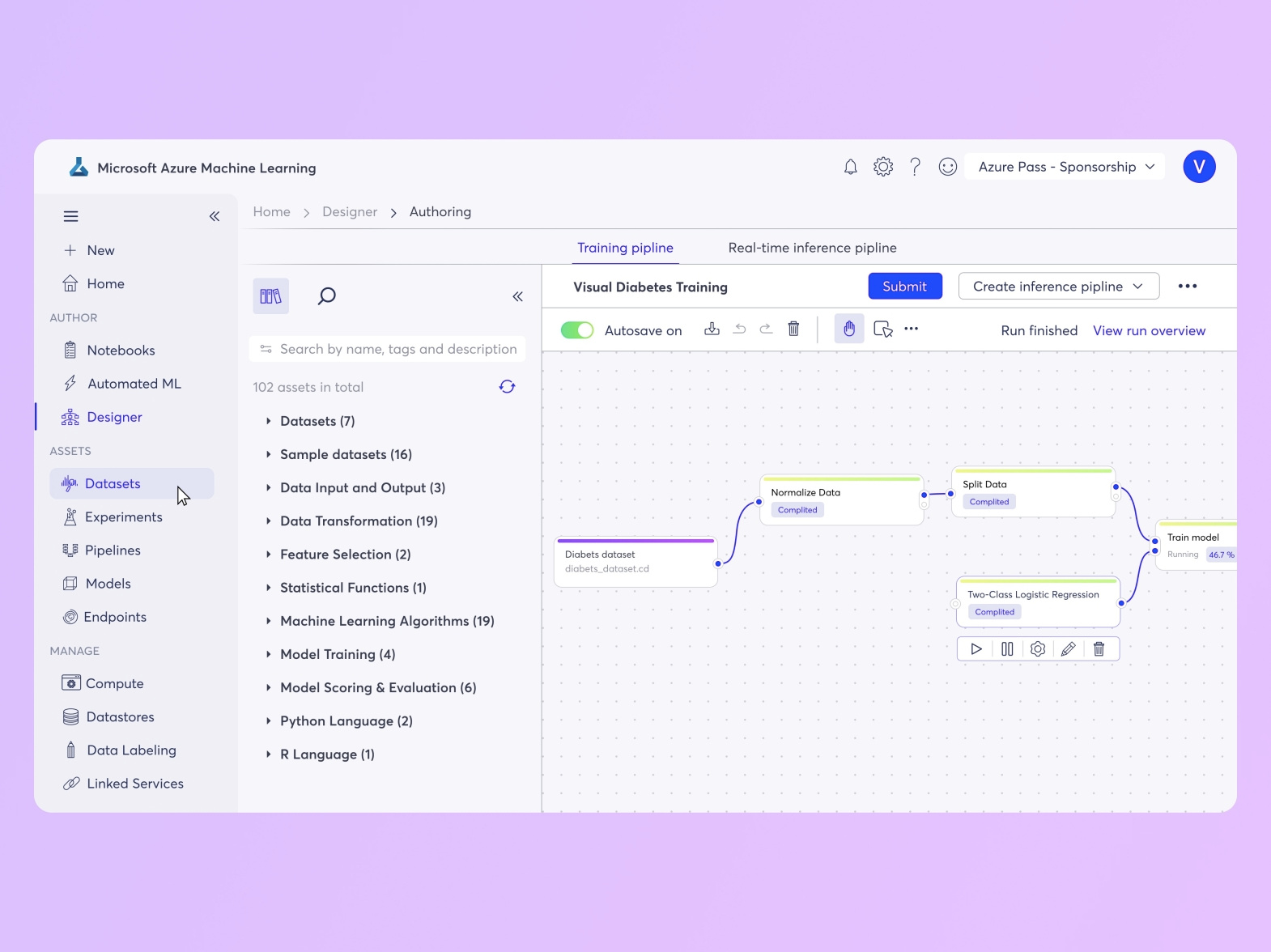Open node settings gear under Logistic Regression
Image resolution: width=1271 pixels, height=952 pixels.
coord(1038,649)
